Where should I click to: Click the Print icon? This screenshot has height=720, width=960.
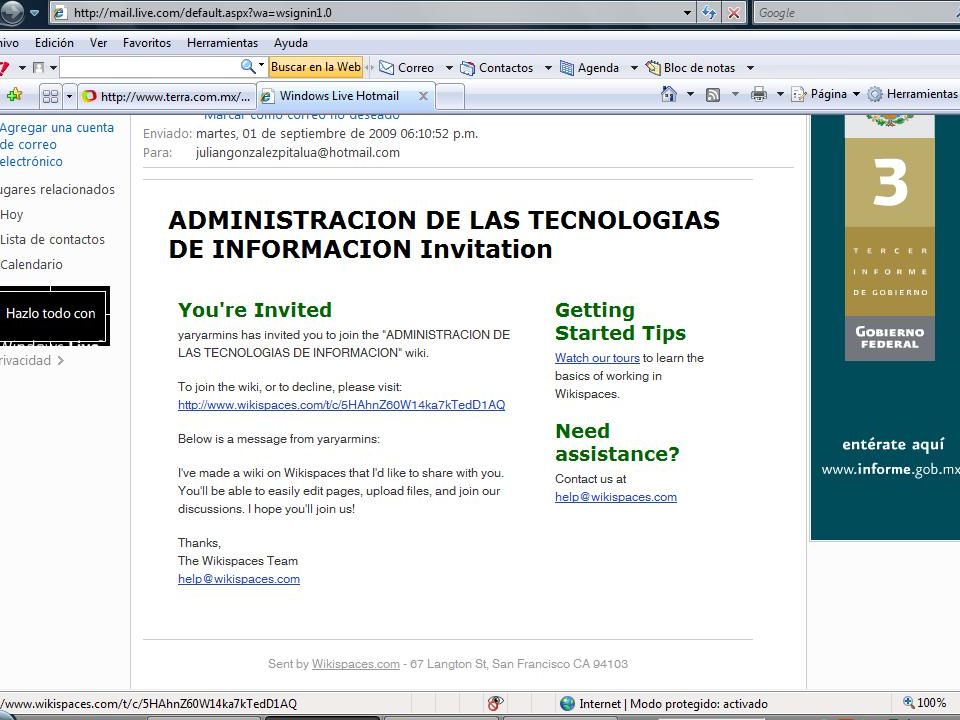tap(759, 94)
